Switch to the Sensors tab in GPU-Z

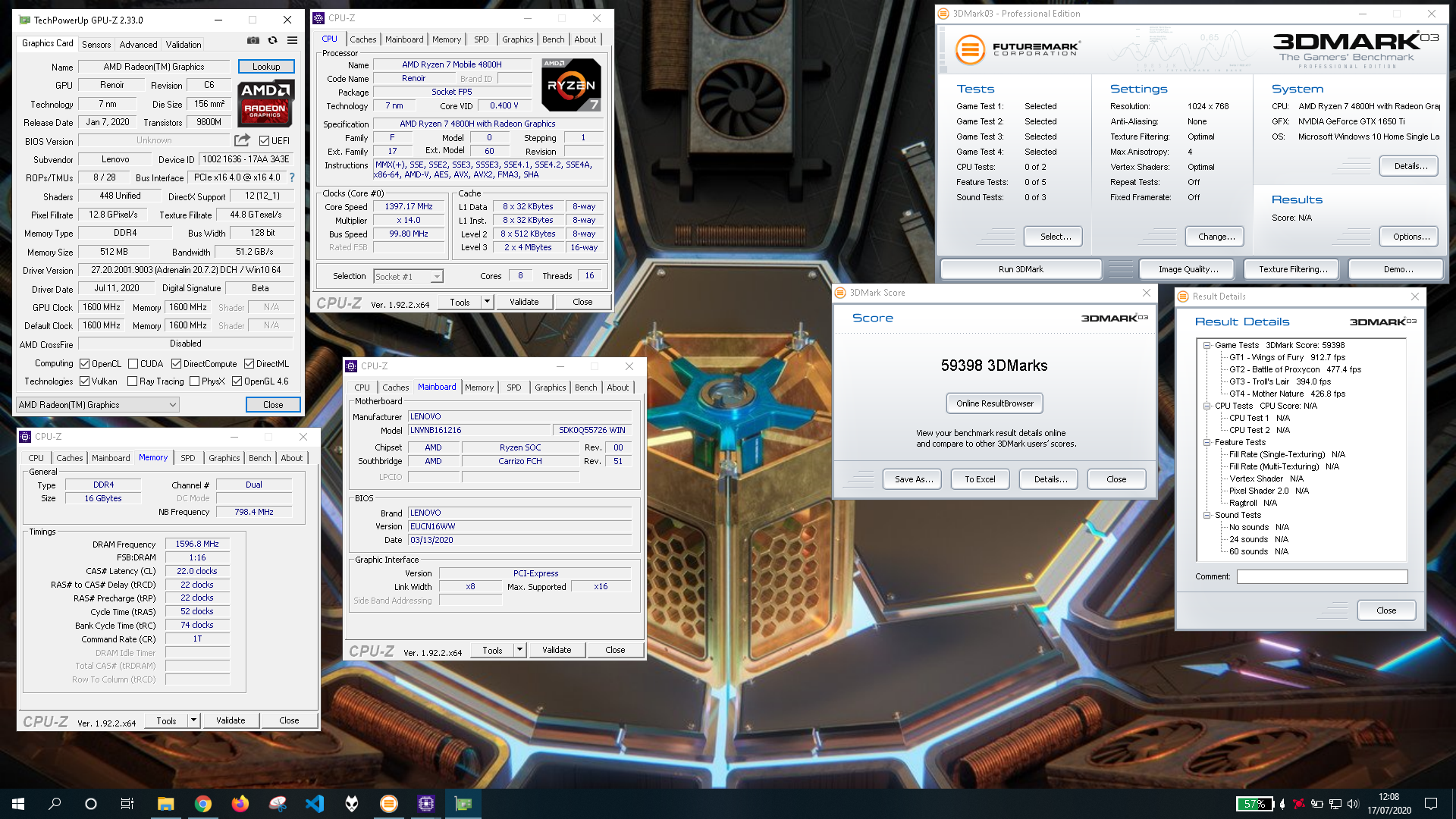(x=96, y=45)
